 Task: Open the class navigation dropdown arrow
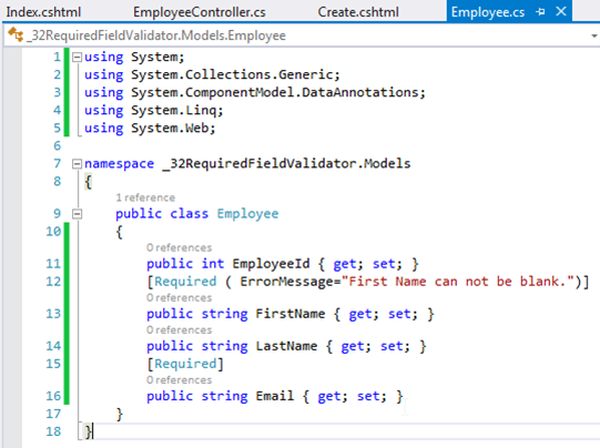pyautogui.click(x=594, y=36)
